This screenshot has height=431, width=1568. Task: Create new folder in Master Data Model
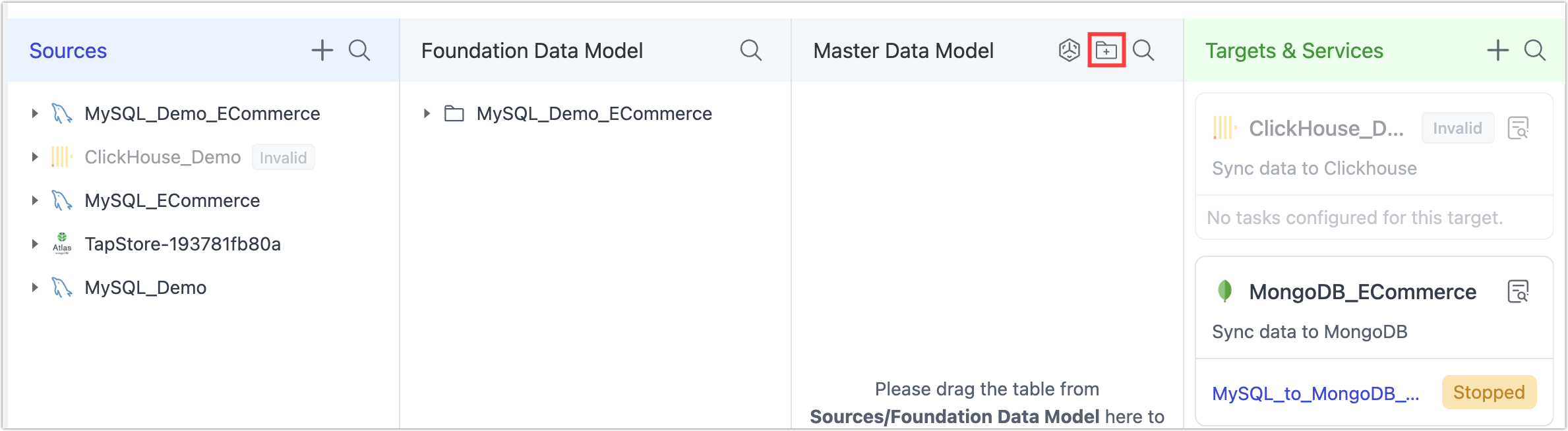click(1106, 50)
